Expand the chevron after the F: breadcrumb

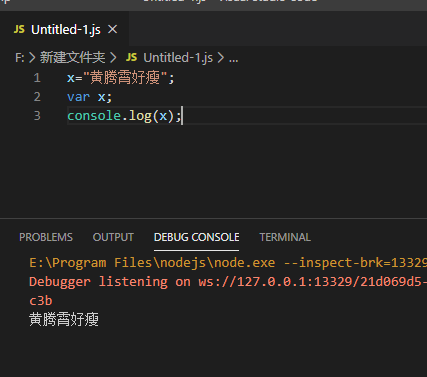click(x=32, y=58)
